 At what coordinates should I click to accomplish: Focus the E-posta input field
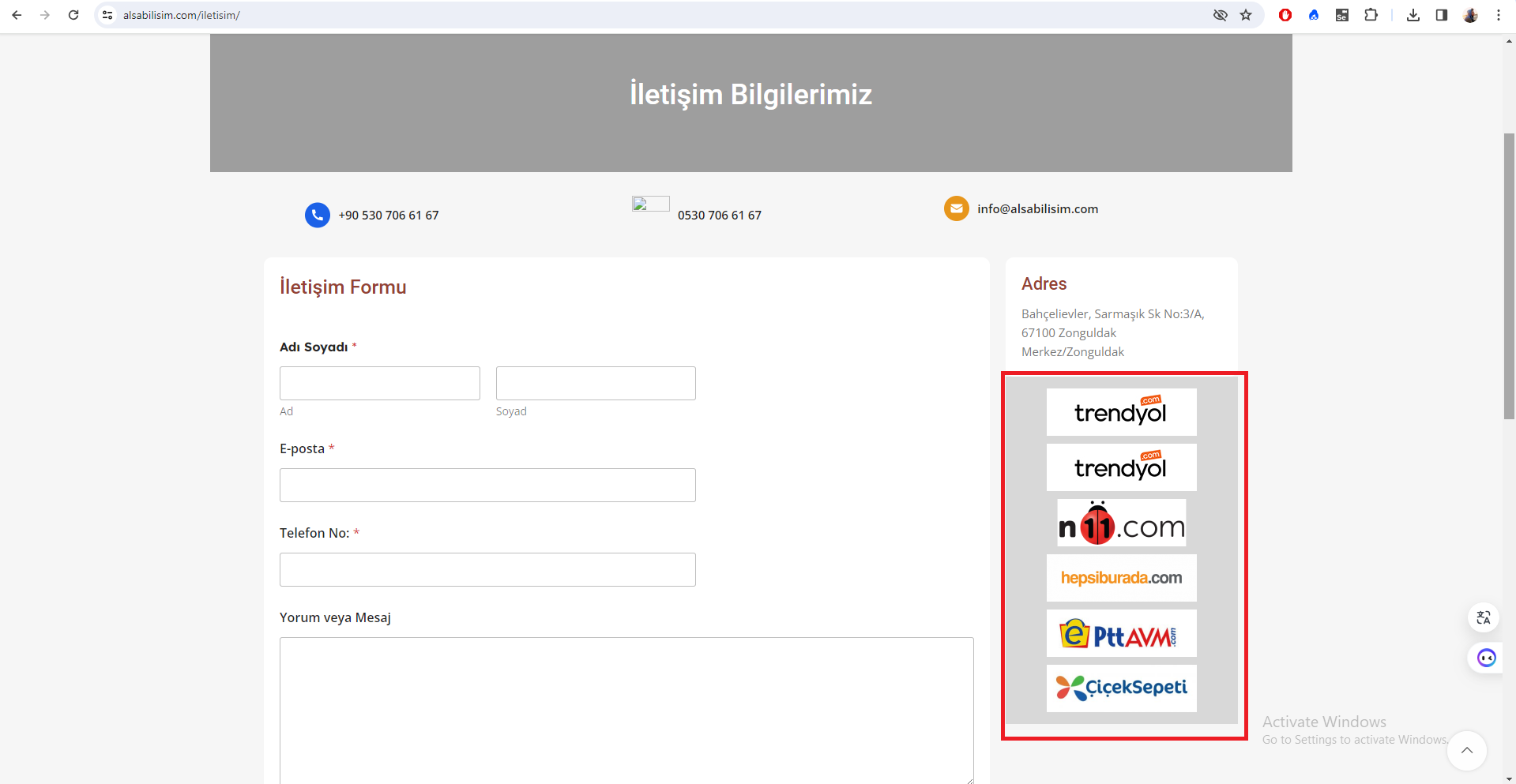tap(487, 485)
